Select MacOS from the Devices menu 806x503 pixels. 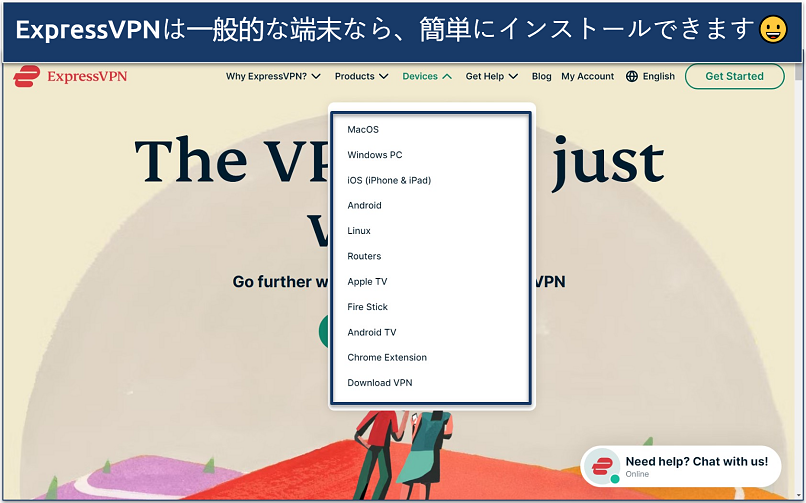(363, 130)
